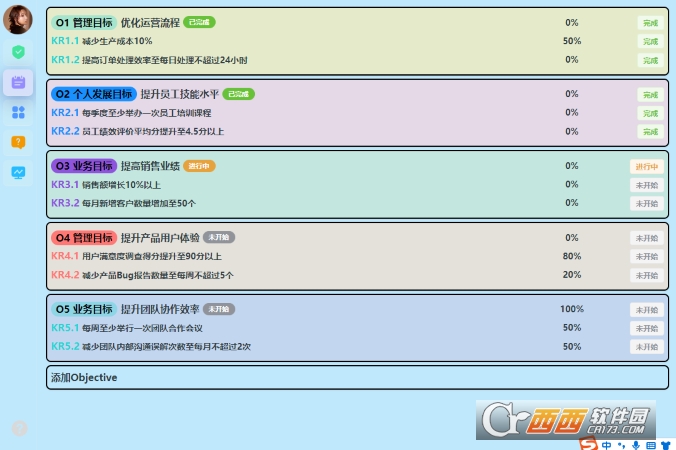Click KR4.2 减少产品Bug报告 text
Image resolution: width=676 pixels, height=450 pixels.
click(x=158, y=275)
